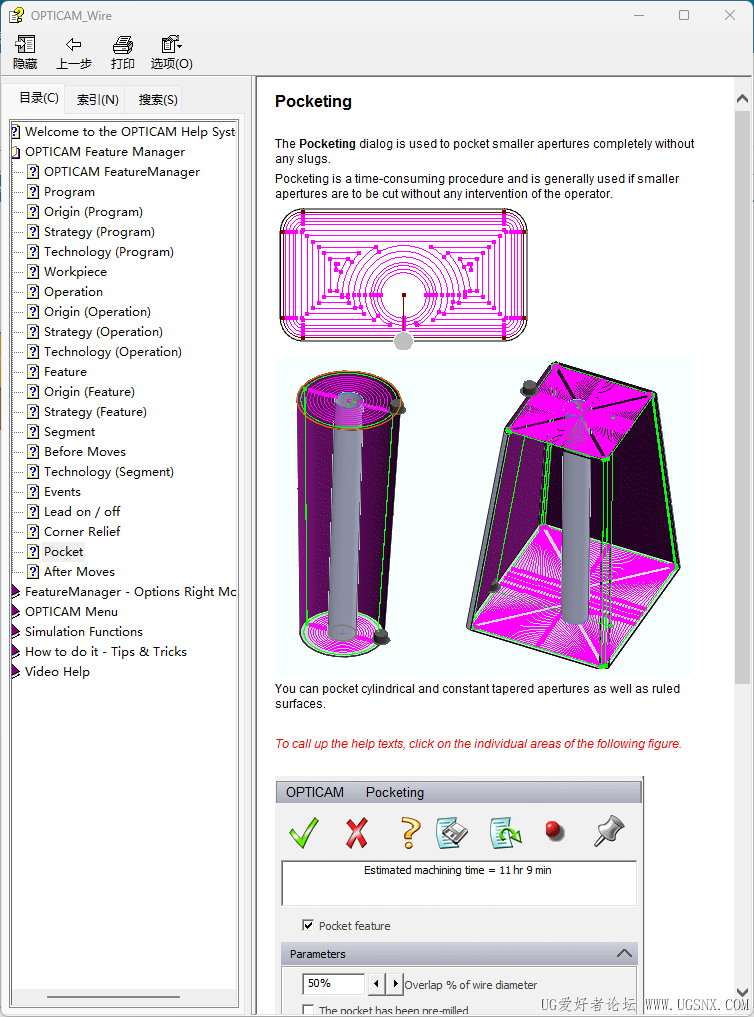Click the Estimated machining time text box
The width and height of the screenshot is (754, 1017).
tap(459, 883)
